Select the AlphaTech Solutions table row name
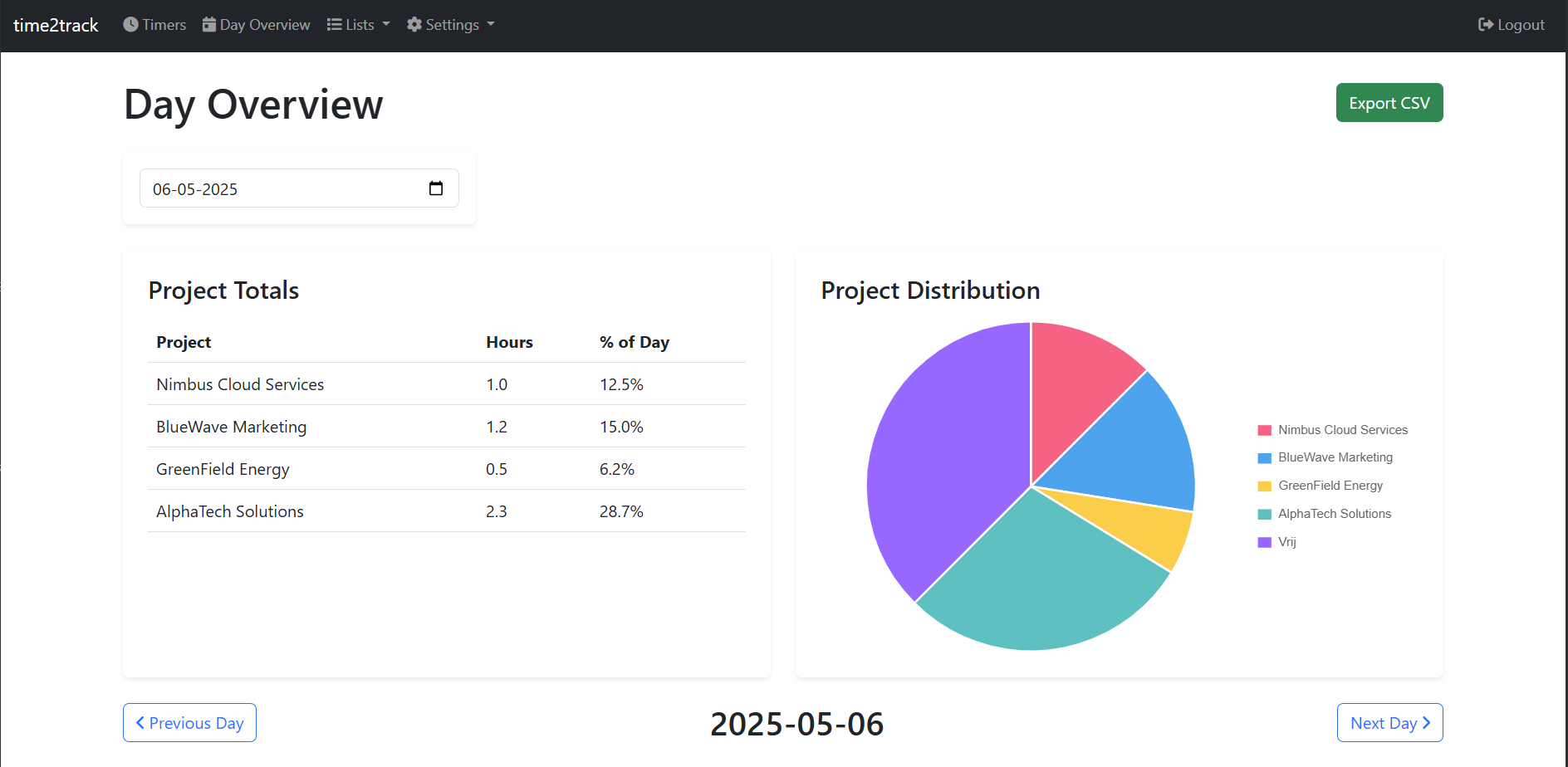Viewport: 1568px width, 767px height. 230,511
